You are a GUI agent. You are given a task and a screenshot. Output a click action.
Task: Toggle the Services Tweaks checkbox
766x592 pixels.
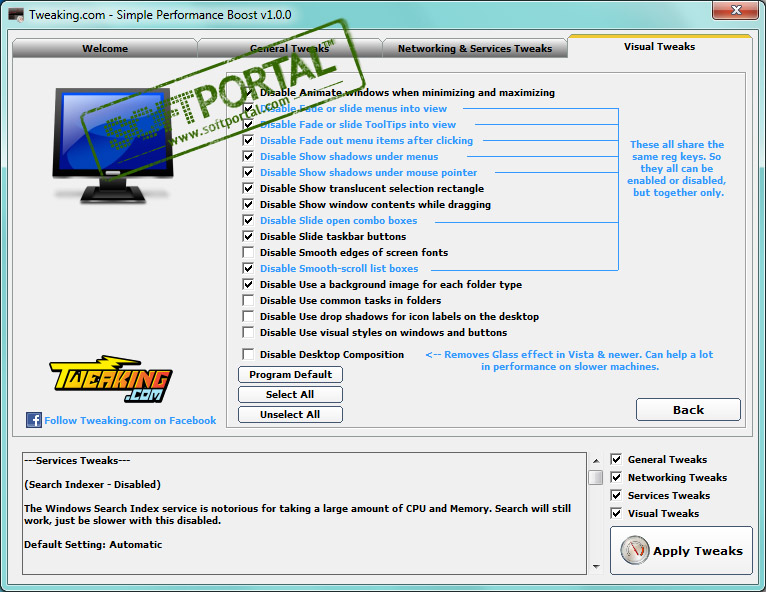click(616, 495)
